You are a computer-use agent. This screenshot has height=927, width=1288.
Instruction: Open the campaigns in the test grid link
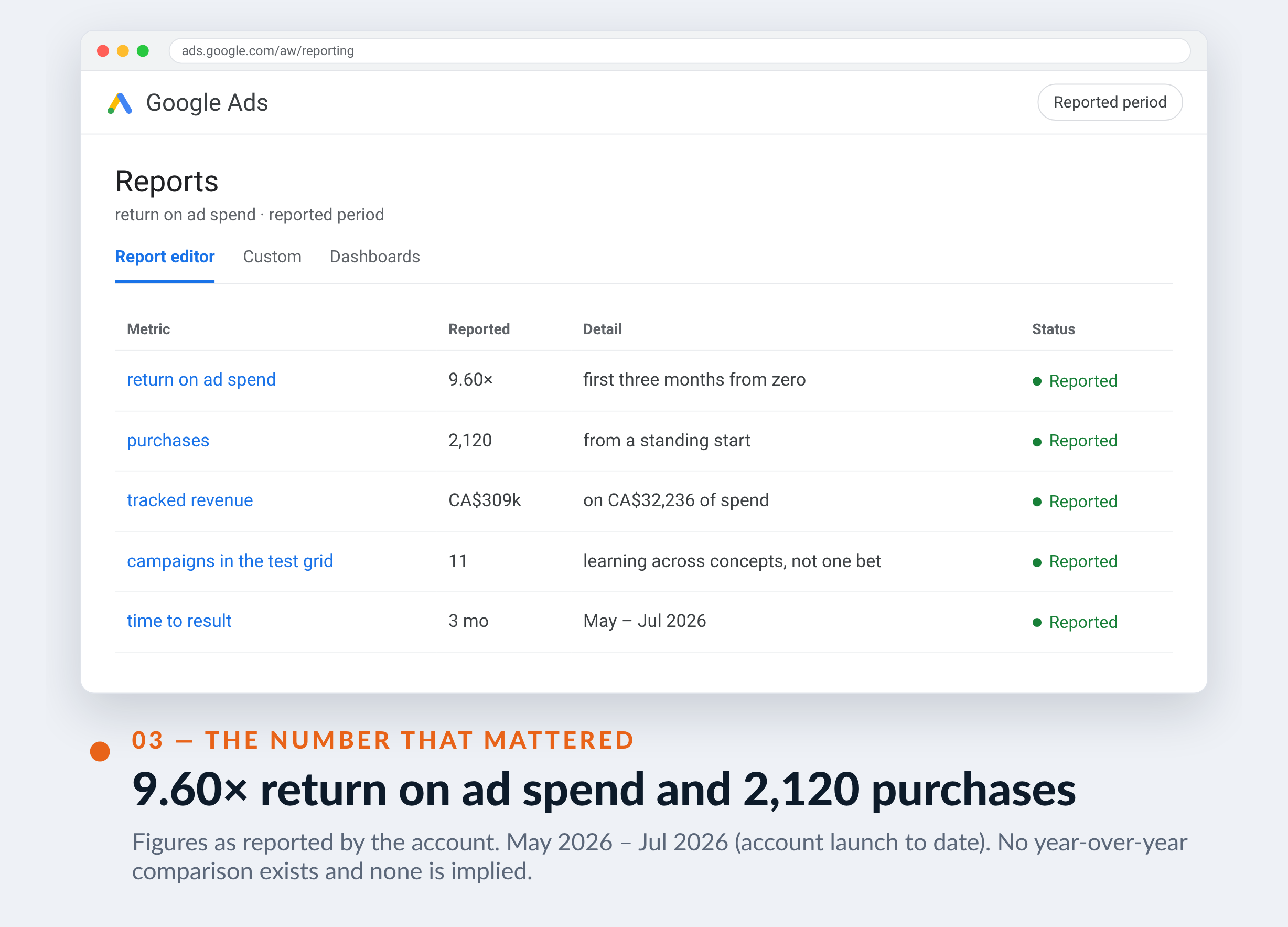[230, 561]
